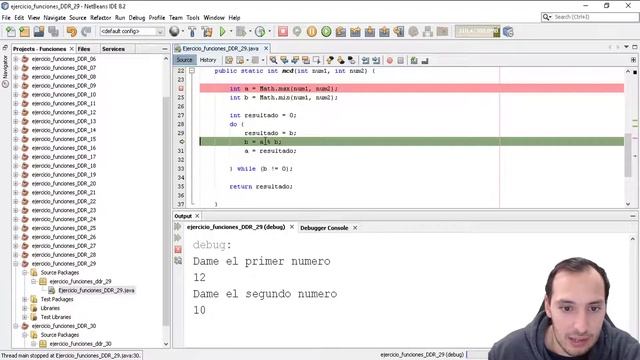
Task: Minimize the Projects panel
Action: (x=165, y=49)
